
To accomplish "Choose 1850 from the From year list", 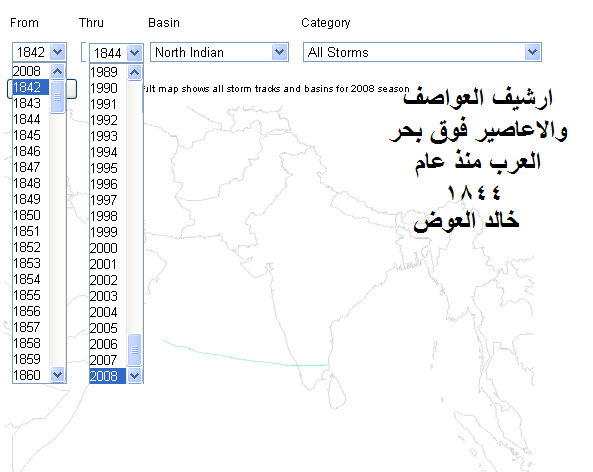I will coord(31,215).
